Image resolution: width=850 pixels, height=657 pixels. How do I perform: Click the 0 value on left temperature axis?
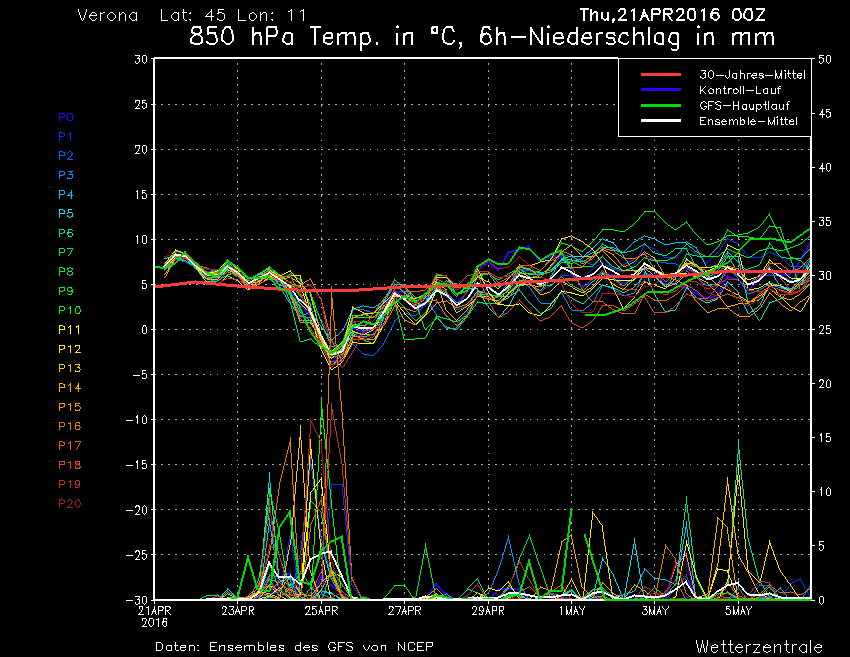point(144,330)
